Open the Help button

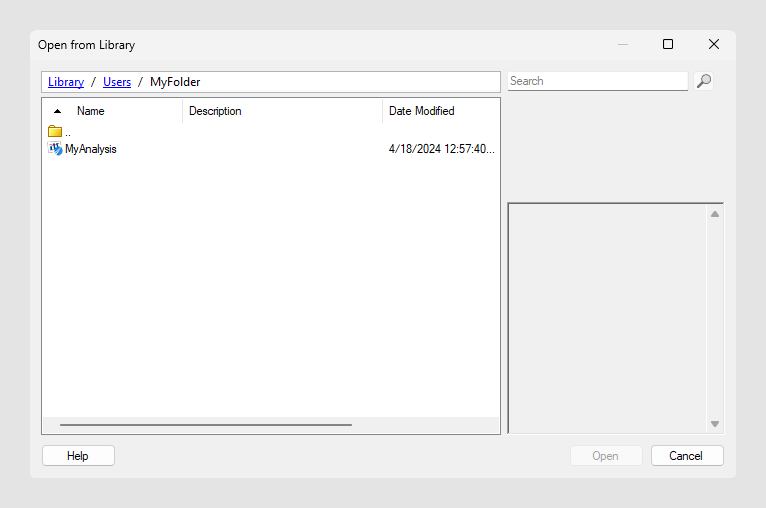pos(78,456)
